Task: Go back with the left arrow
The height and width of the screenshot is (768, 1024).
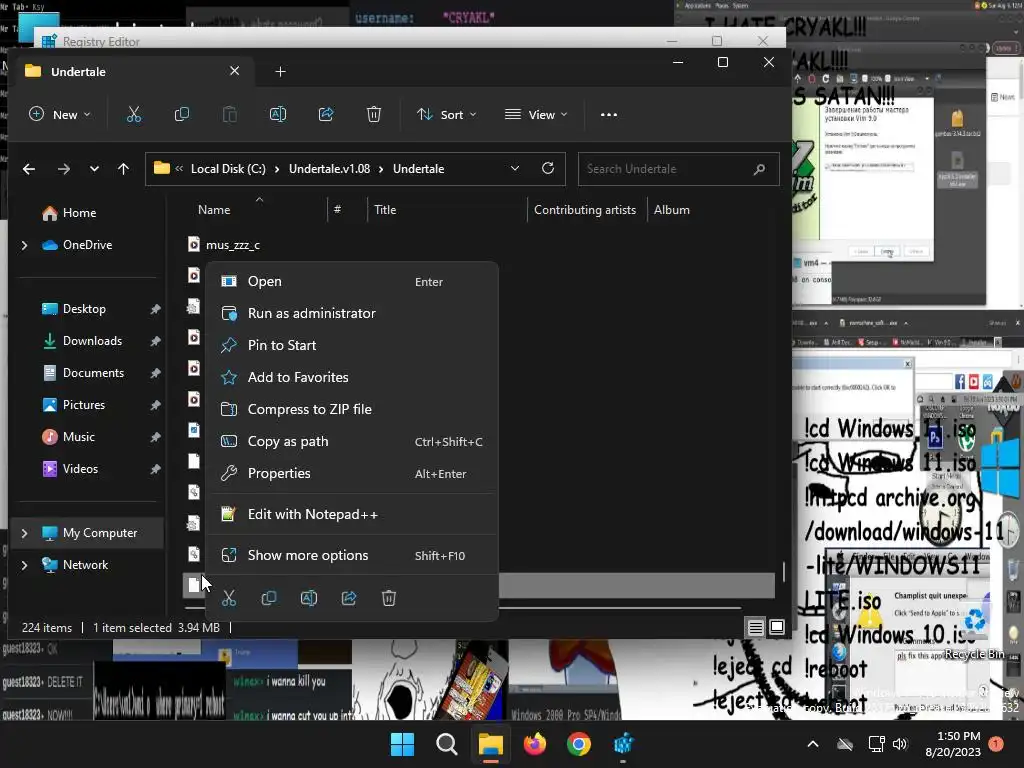Action: point(29,169)
